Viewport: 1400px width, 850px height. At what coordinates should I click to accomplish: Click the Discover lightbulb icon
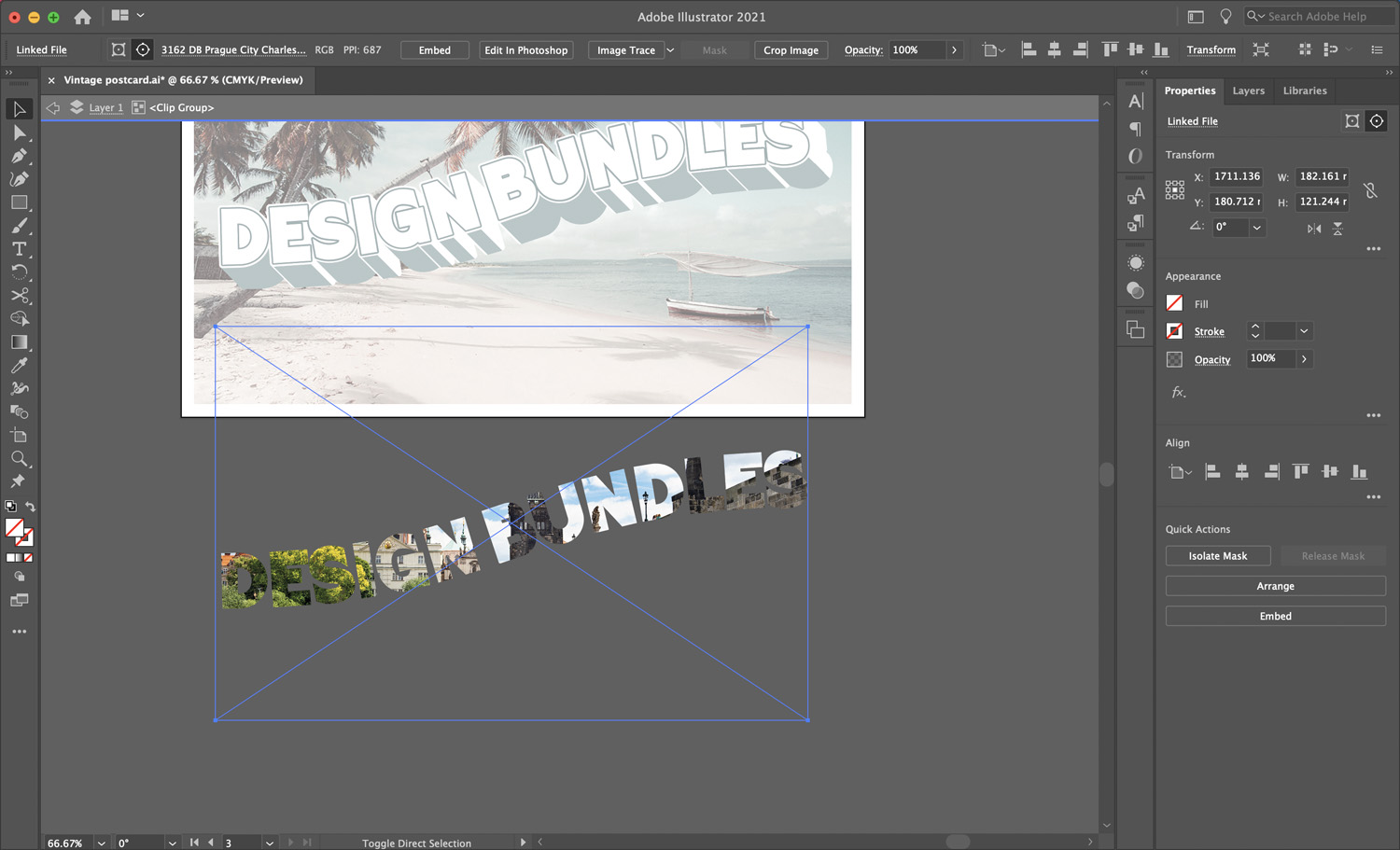pos(1225,17)
